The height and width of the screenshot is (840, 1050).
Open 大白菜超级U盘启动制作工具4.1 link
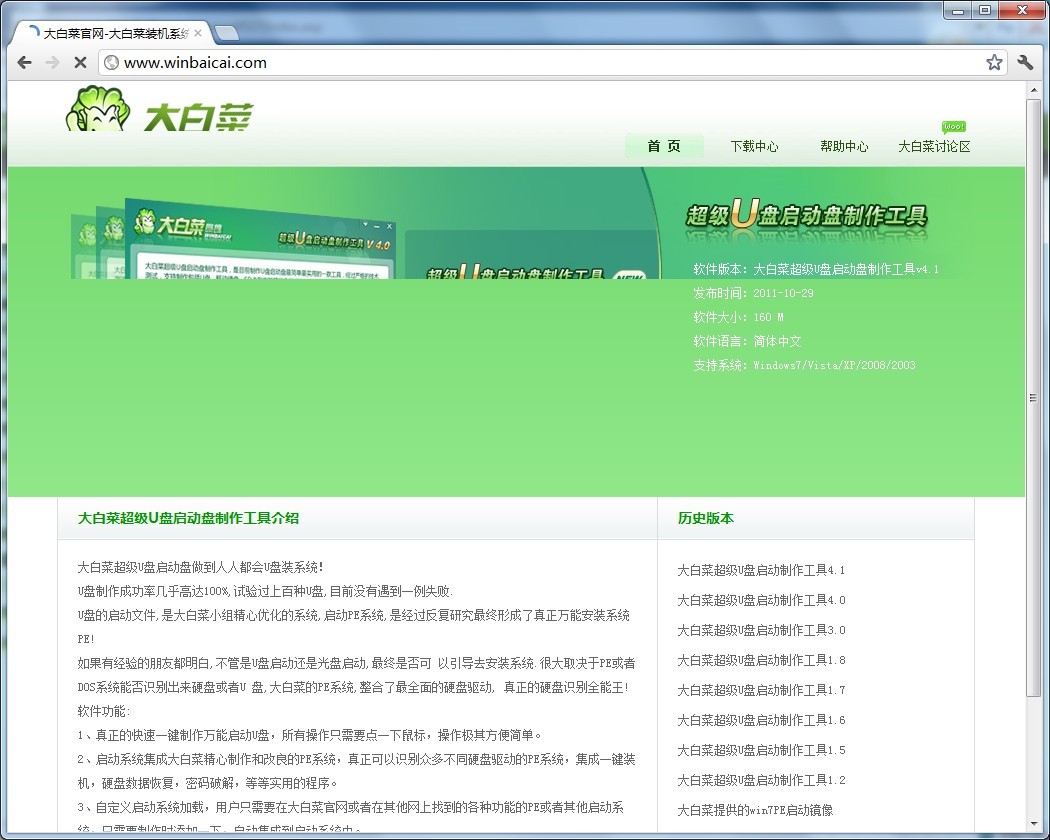click(761, 570)
